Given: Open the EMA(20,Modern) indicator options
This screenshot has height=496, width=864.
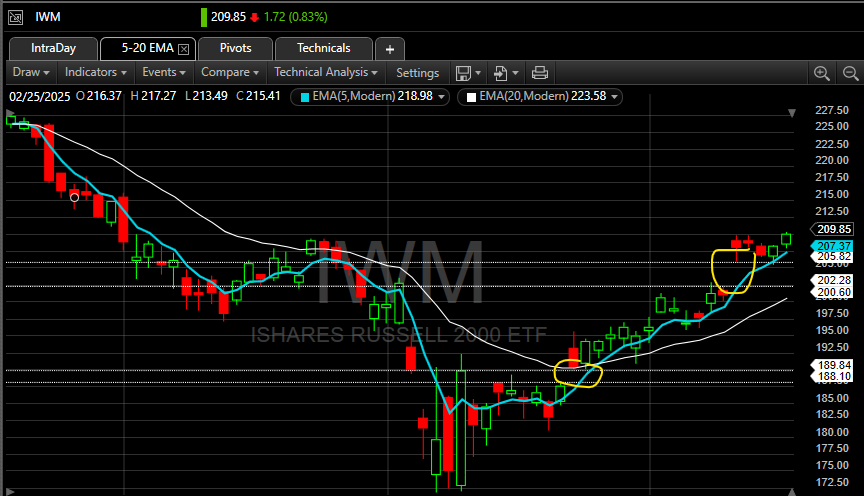Looking at the screenshot, I should [615, 97].
